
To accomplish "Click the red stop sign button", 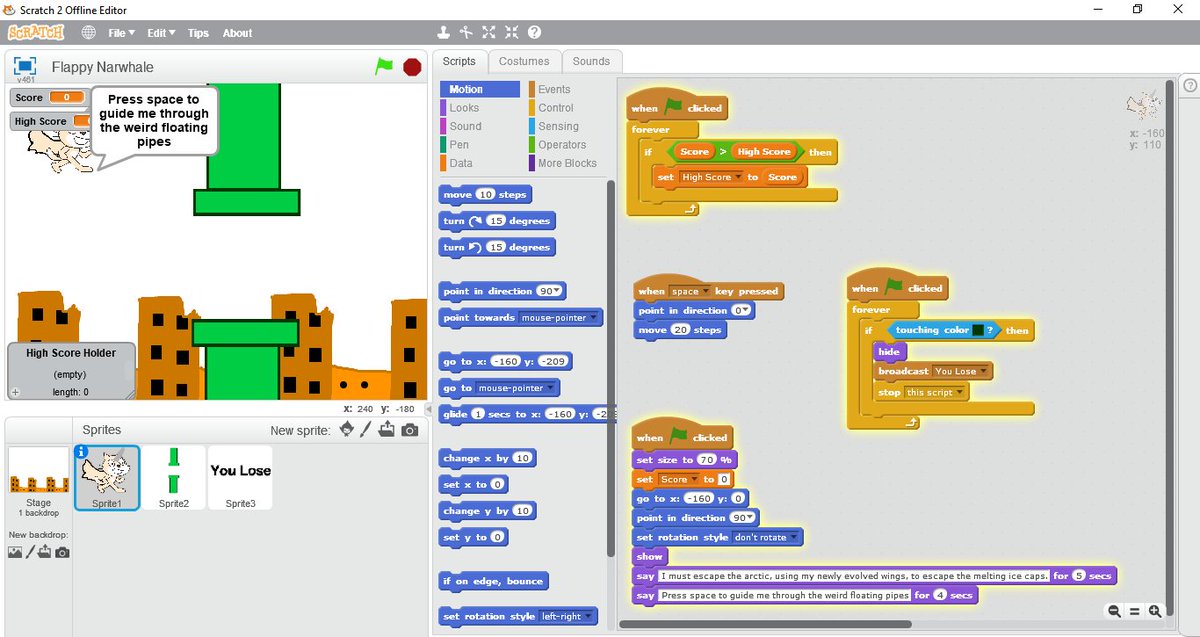I will (412, 66).
